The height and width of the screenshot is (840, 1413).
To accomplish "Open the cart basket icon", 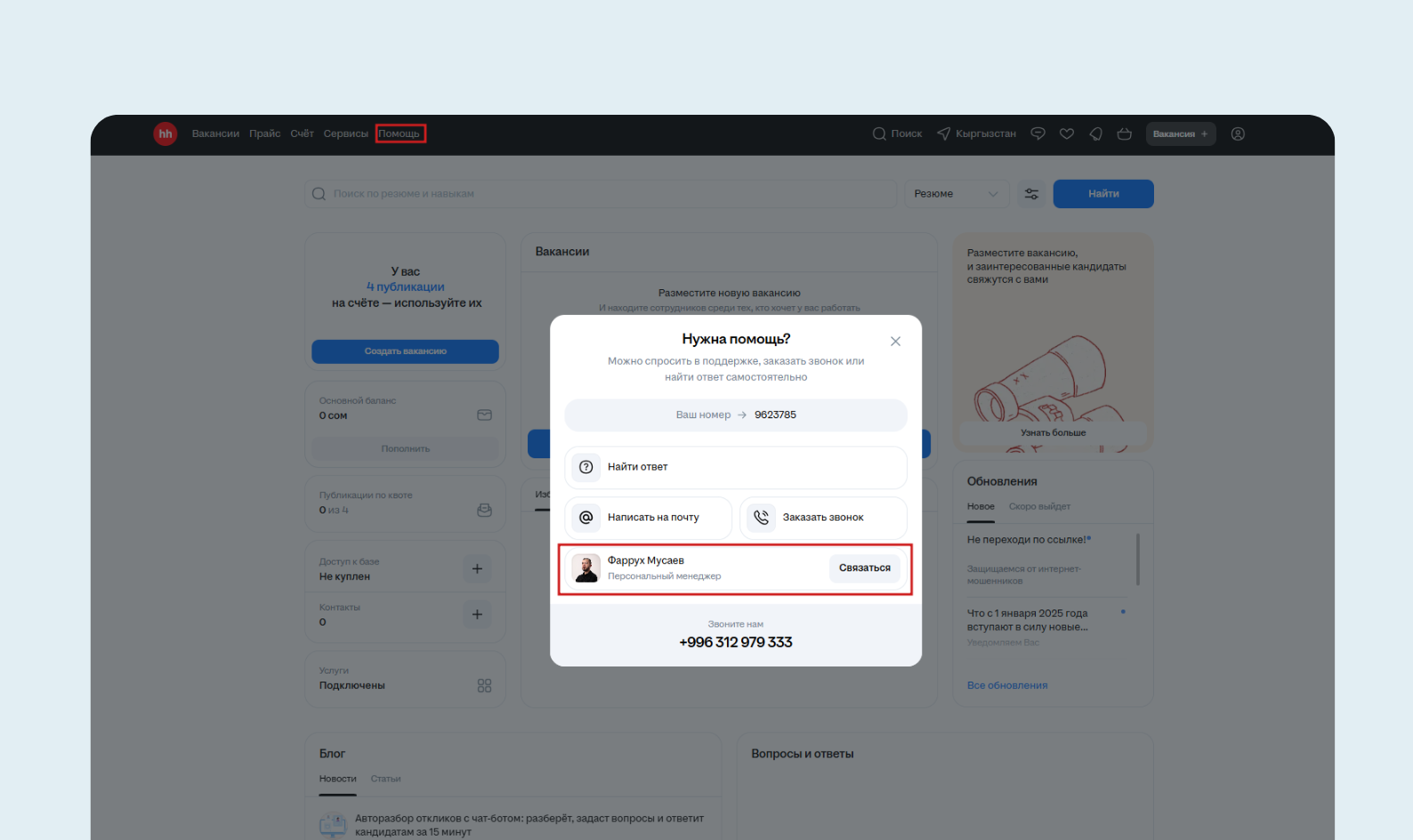I will point(1125,133).
